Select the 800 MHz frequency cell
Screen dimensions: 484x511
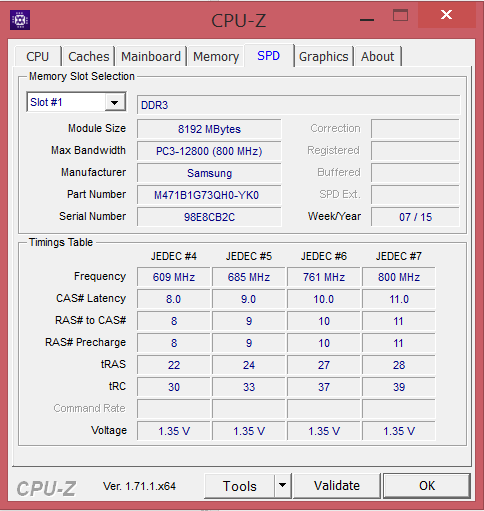point(399,277)
